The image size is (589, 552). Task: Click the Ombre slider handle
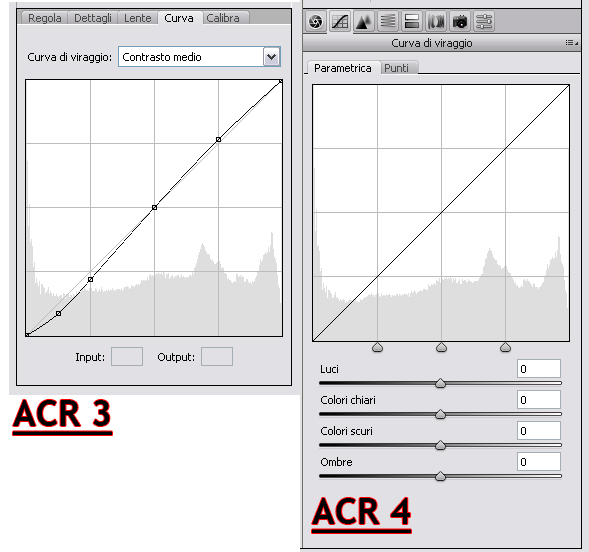[440, 476]
